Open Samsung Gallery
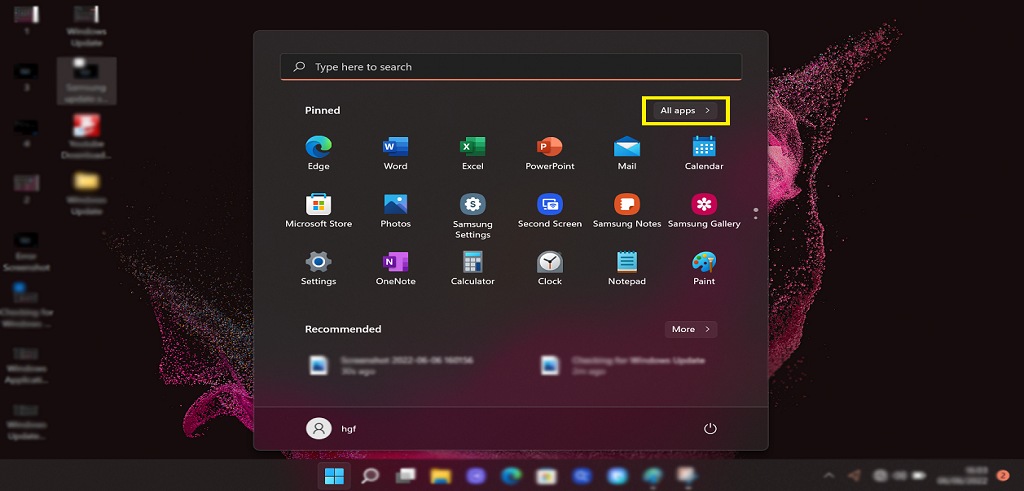The width and height of the screenshot is (1024, 491). pos(704,211)
